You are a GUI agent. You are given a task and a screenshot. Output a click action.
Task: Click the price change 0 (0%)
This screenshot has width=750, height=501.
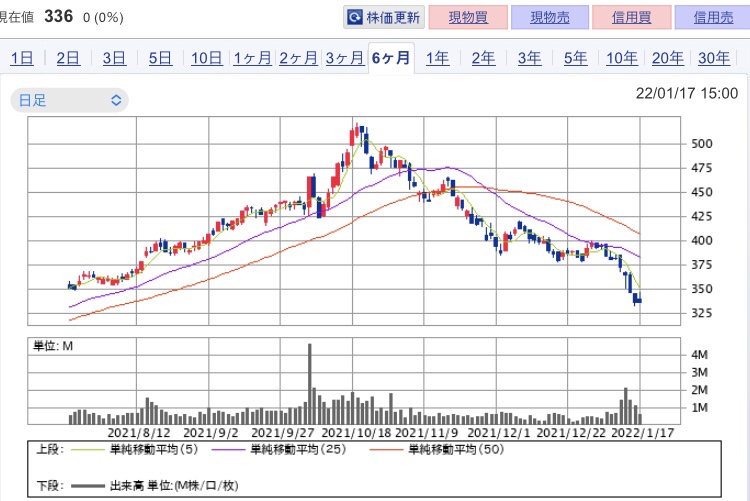tap(103, 18)
